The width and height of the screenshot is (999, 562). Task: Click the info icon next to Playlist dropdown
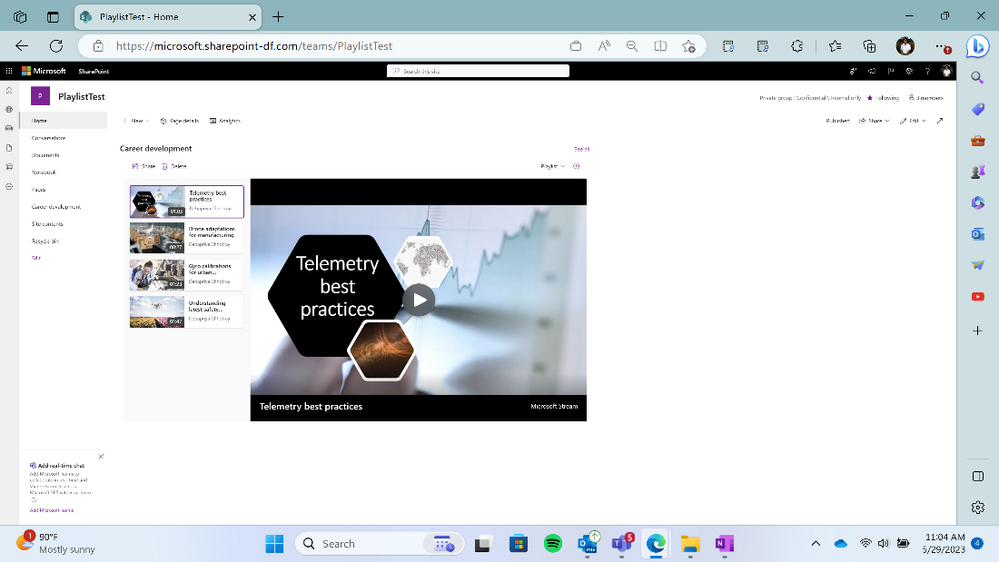click(577, 166)
